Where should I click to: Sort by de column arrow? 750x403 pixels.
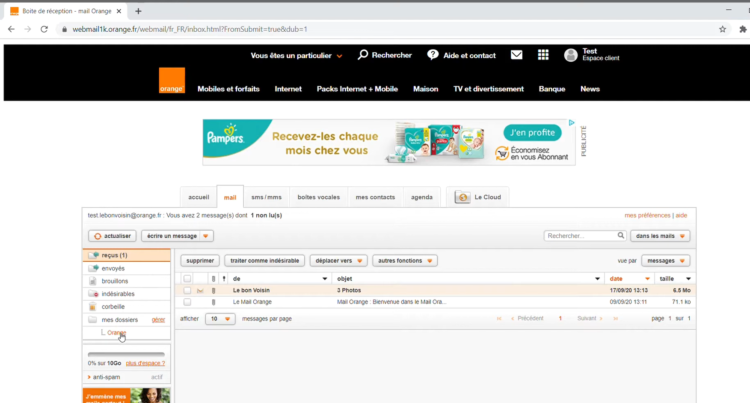(324, 279)
